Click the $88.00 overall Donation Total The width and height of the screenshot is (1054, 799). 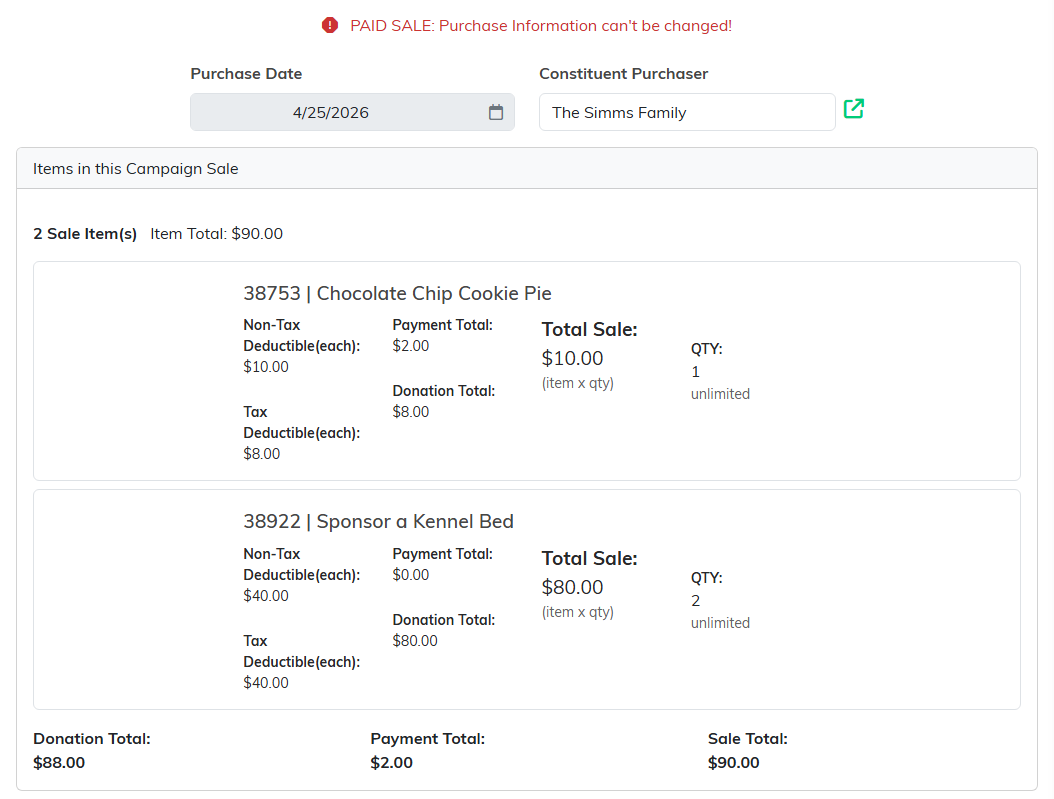[x=59, y=763]
